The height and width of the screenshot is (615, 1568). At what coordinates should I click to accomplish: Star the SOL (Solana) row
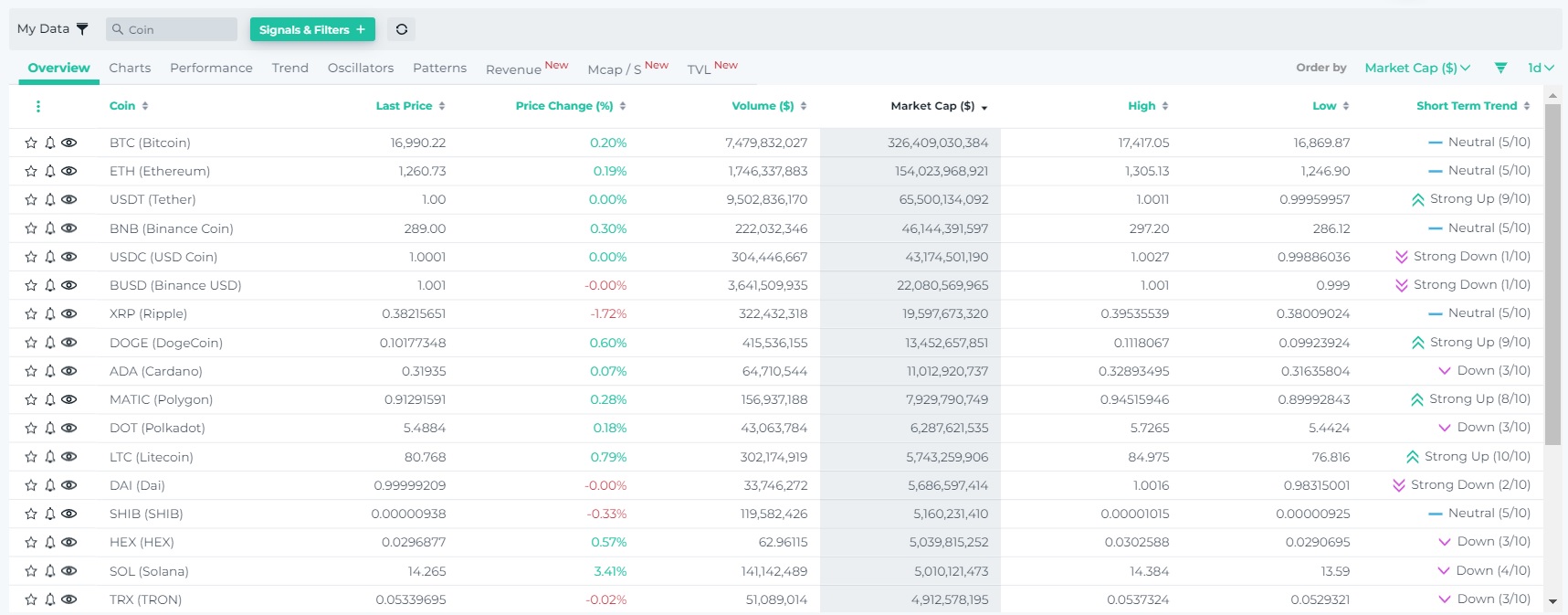click(x=31, y=571)
